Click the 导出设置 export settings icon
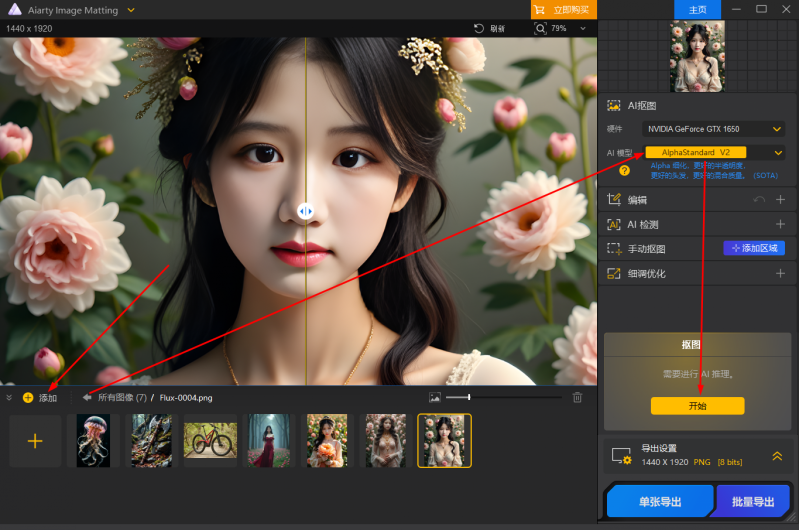Screen dimensions: 799x530 click(x=622, y=456)
